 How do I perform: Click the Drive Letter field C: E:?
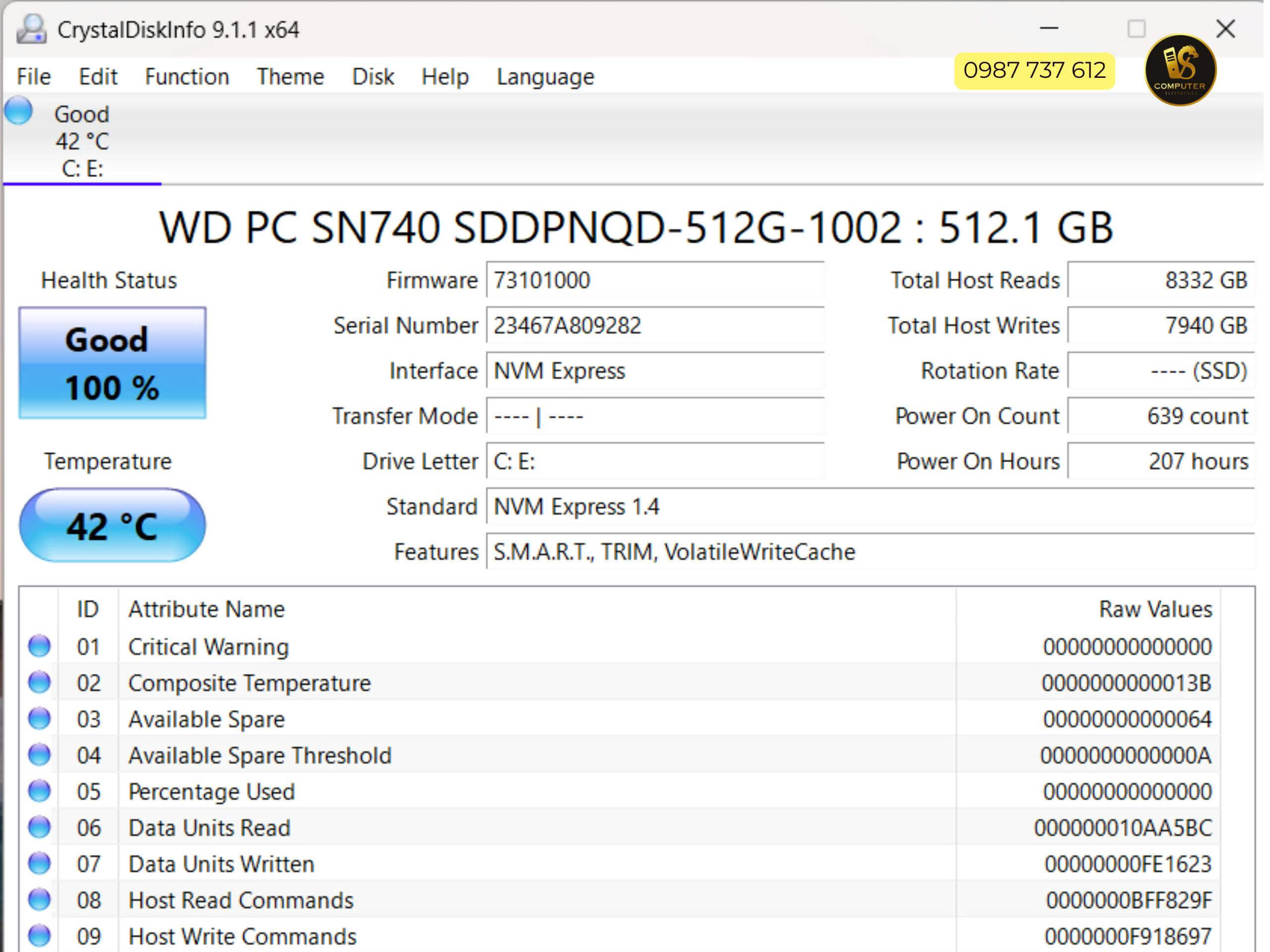[x=655, y=461]
